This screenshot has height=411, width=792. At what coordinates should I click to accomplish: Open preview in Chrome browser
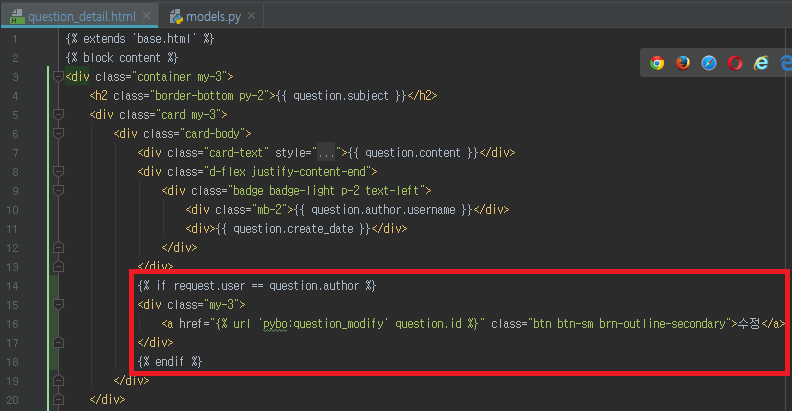pos(657,63)
